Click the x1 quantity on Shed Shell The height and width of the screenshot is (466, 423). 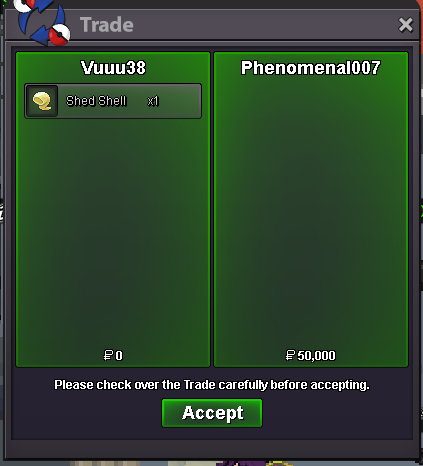[x=153, y=101]
